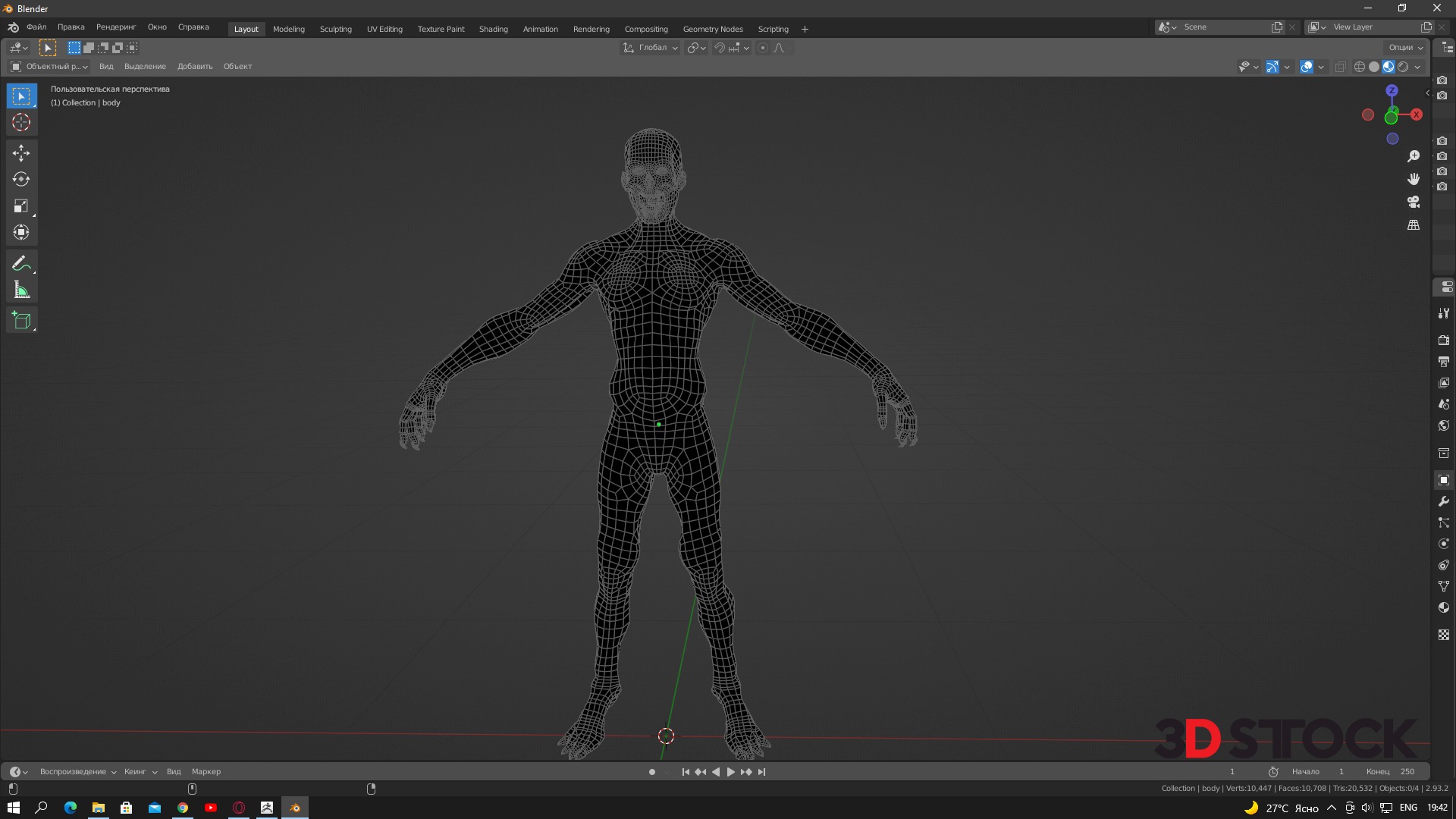Toggle camera view in viewport
Image resolution: width=1456 pixels, height=819 pixels.
(x=1414, y=202)
